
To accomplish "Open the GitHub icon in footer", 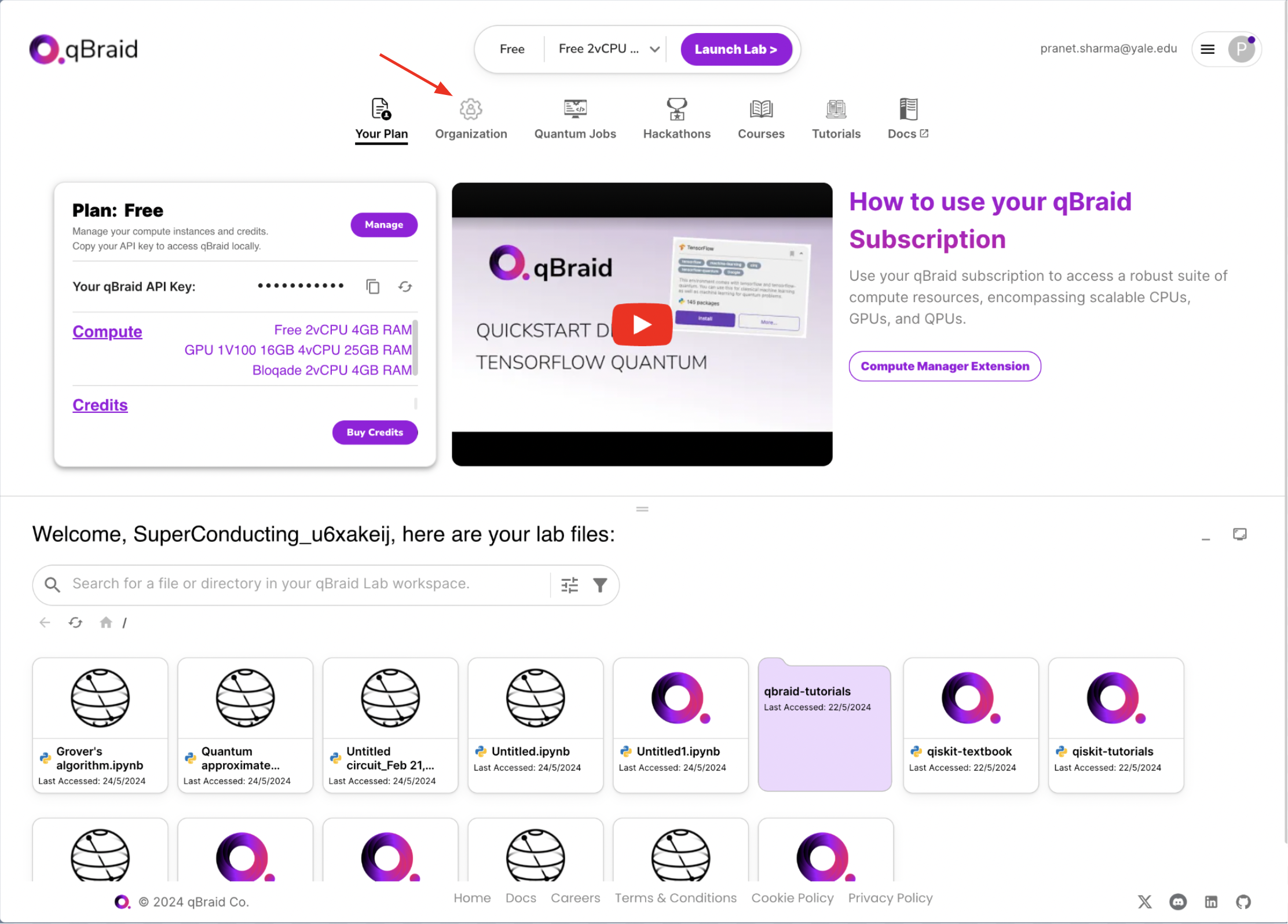I will point(1243,902).
